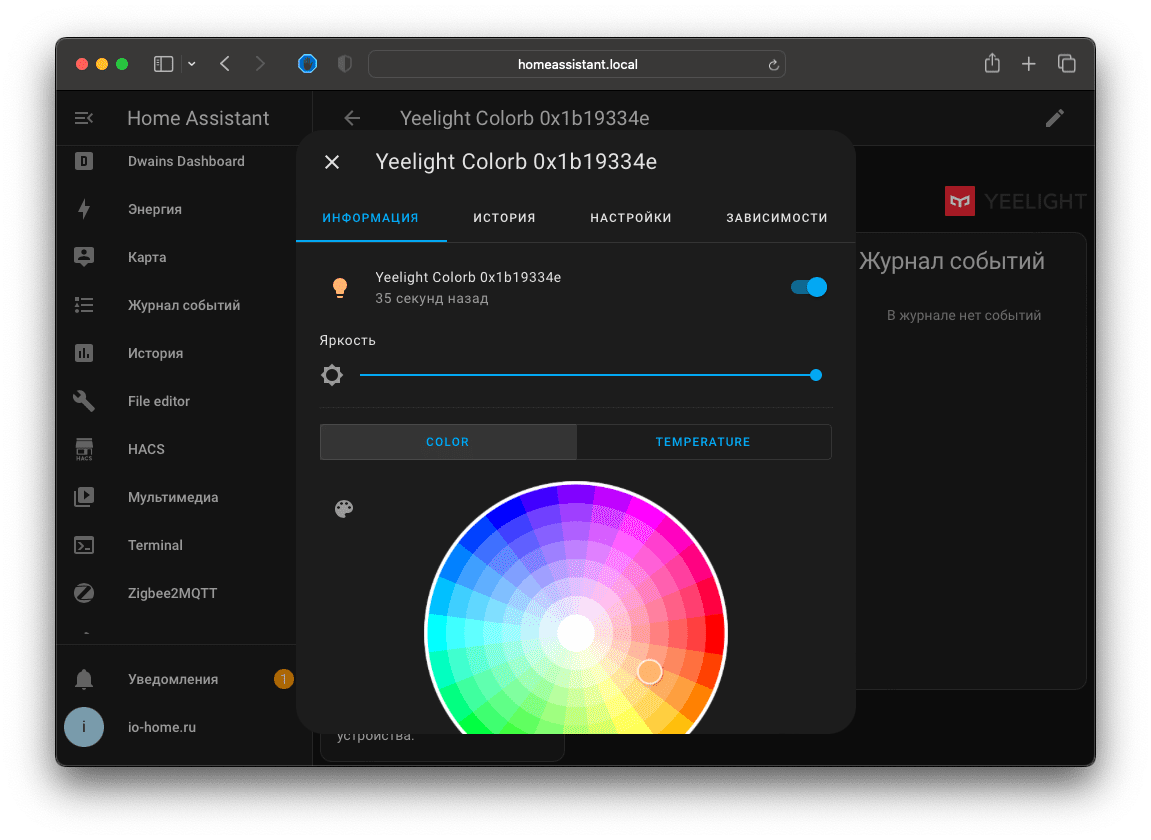The image size is (1151, 840).
Task: Click the color palette icon
Action: [x=343, y=509]
